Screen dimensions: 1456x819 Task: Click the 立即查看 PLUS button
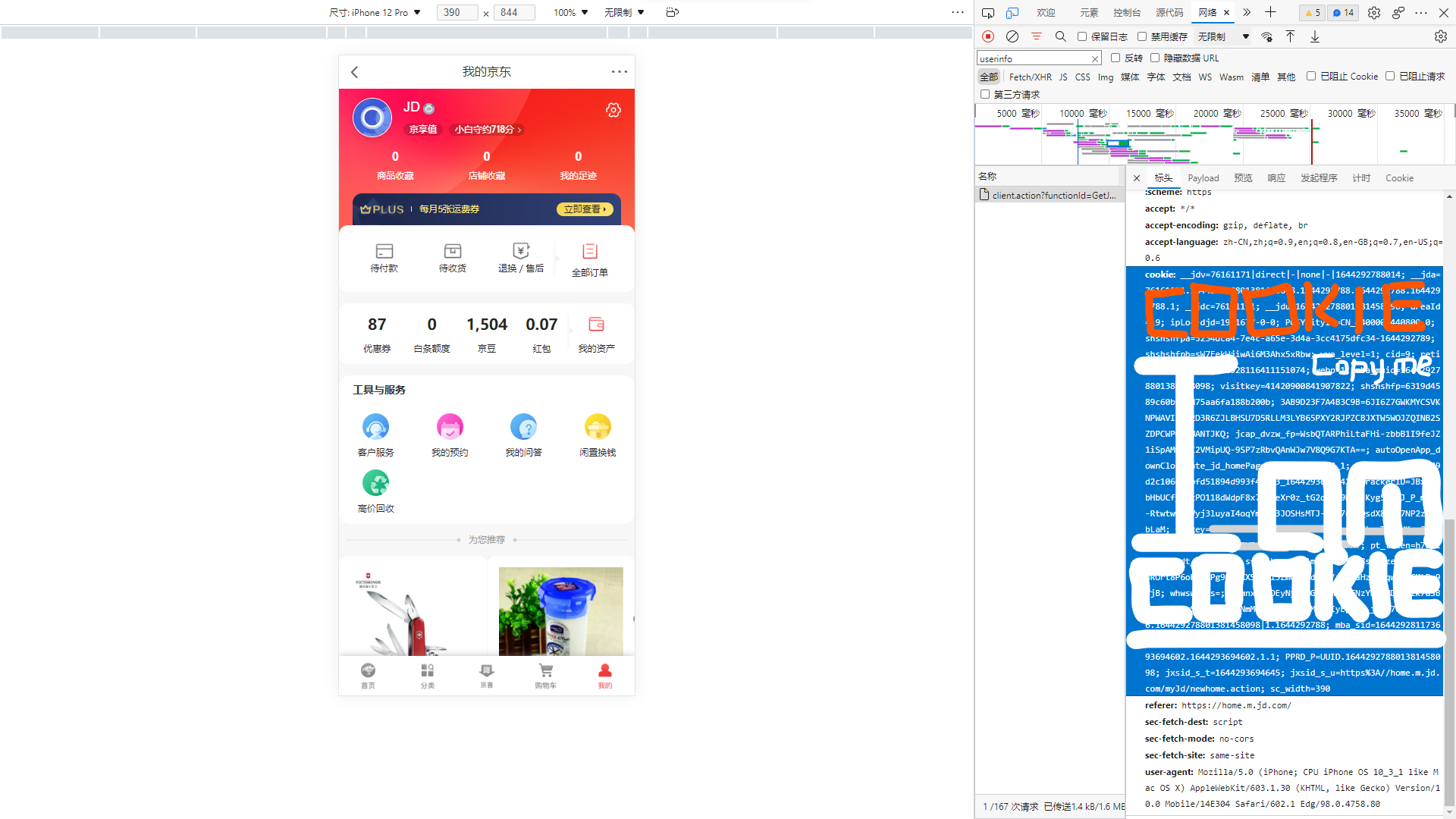coord(585,209)
